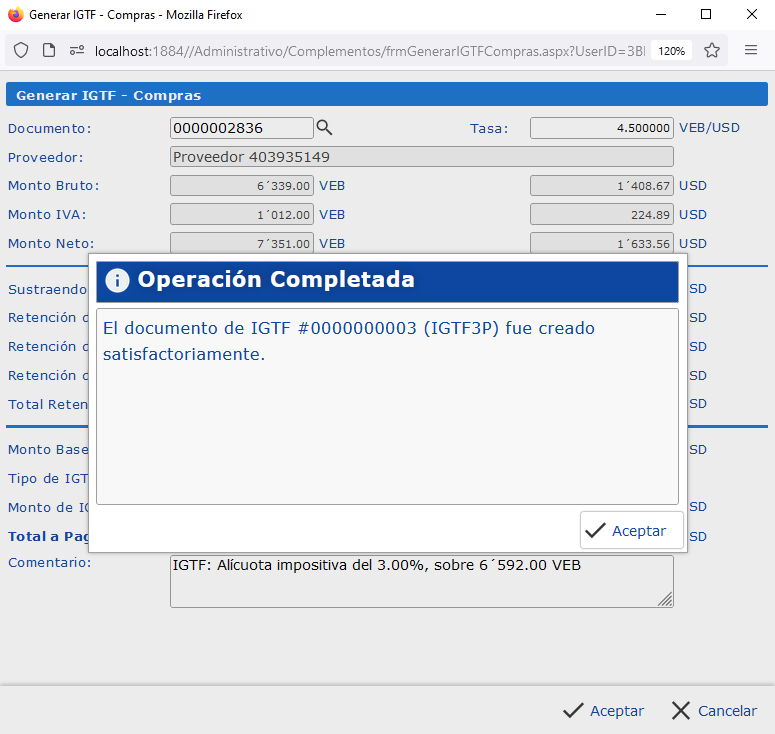Viewport: 775px width, 734px height.
Task: Click the document search magnifier icon
Action: (x=324, y=128)
